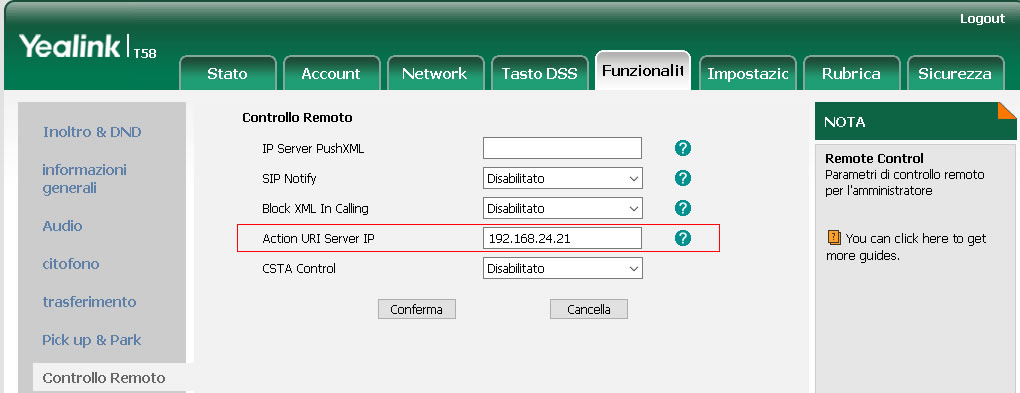Focus the IP Server PushXML input field
This screenshot has width=1020, height=393.
point(562,148)
